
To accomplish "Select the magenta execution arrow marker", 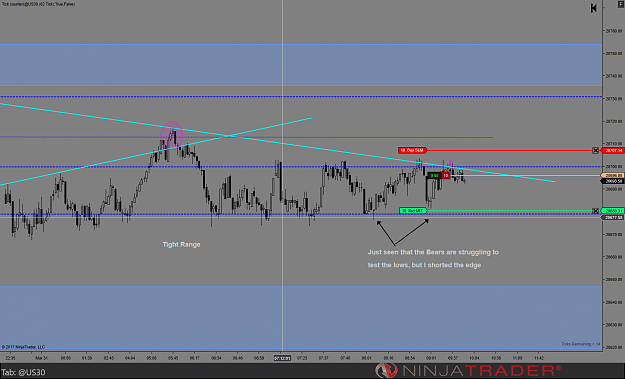I will pos(450,163).
